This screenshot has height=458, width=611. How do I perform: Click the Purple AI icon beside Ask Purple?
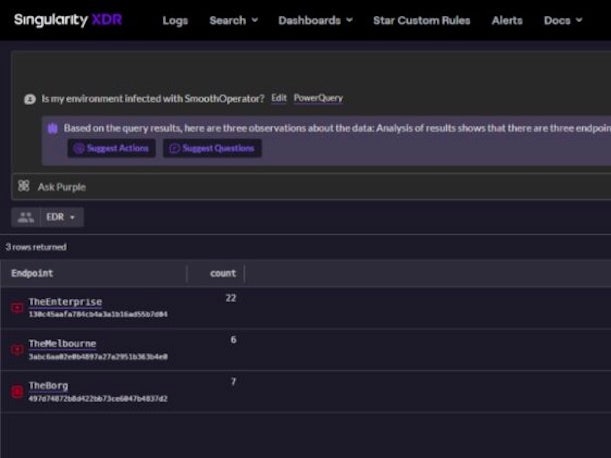tap(23, 186)
